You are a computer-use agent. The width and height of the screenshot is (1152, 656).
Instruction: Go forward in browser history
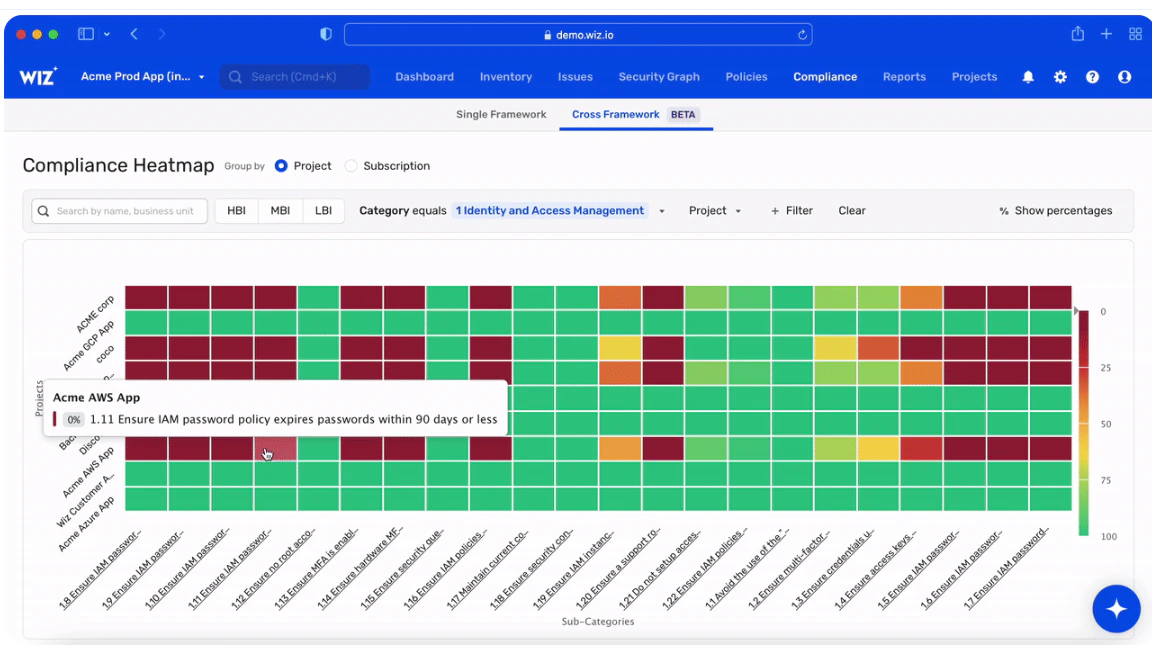click(x=162, y=34)
